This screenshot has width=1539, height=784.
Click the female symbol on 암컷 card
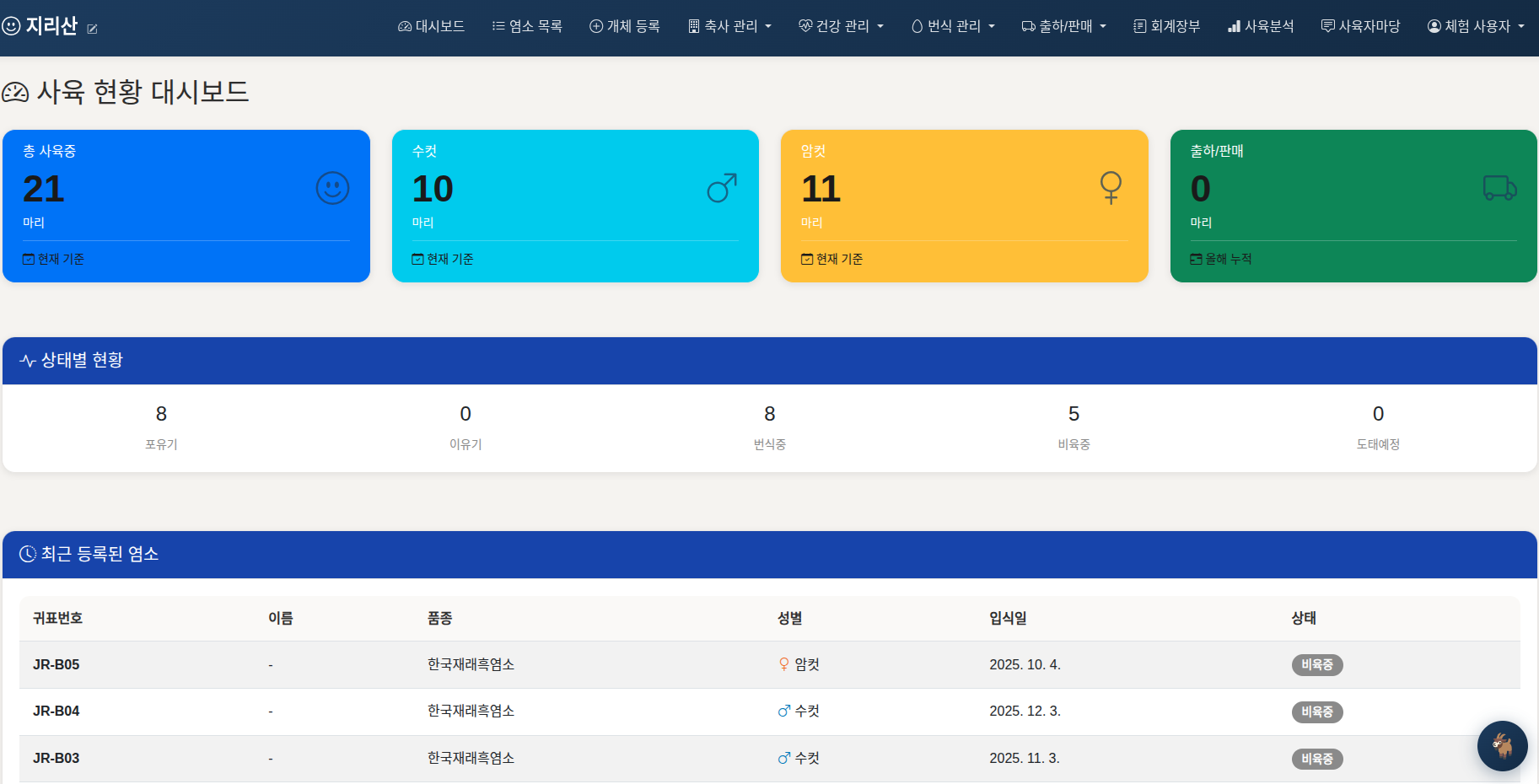click(1111, 188)
